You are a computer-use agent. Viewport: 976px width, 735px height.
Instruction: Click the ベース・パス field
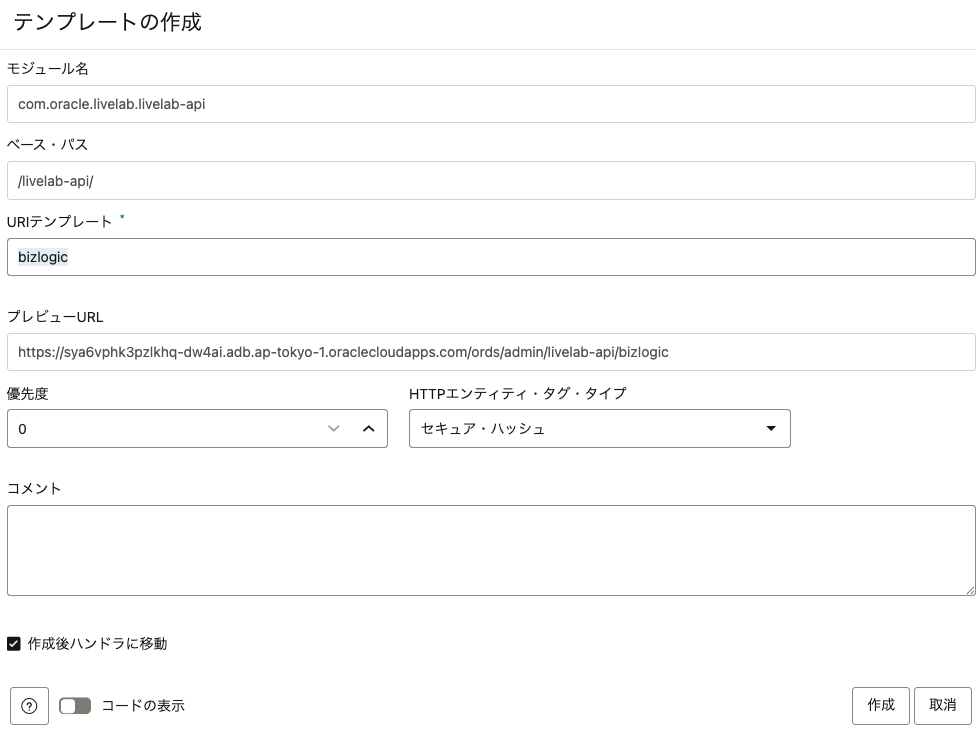click(x=491, y=180)
